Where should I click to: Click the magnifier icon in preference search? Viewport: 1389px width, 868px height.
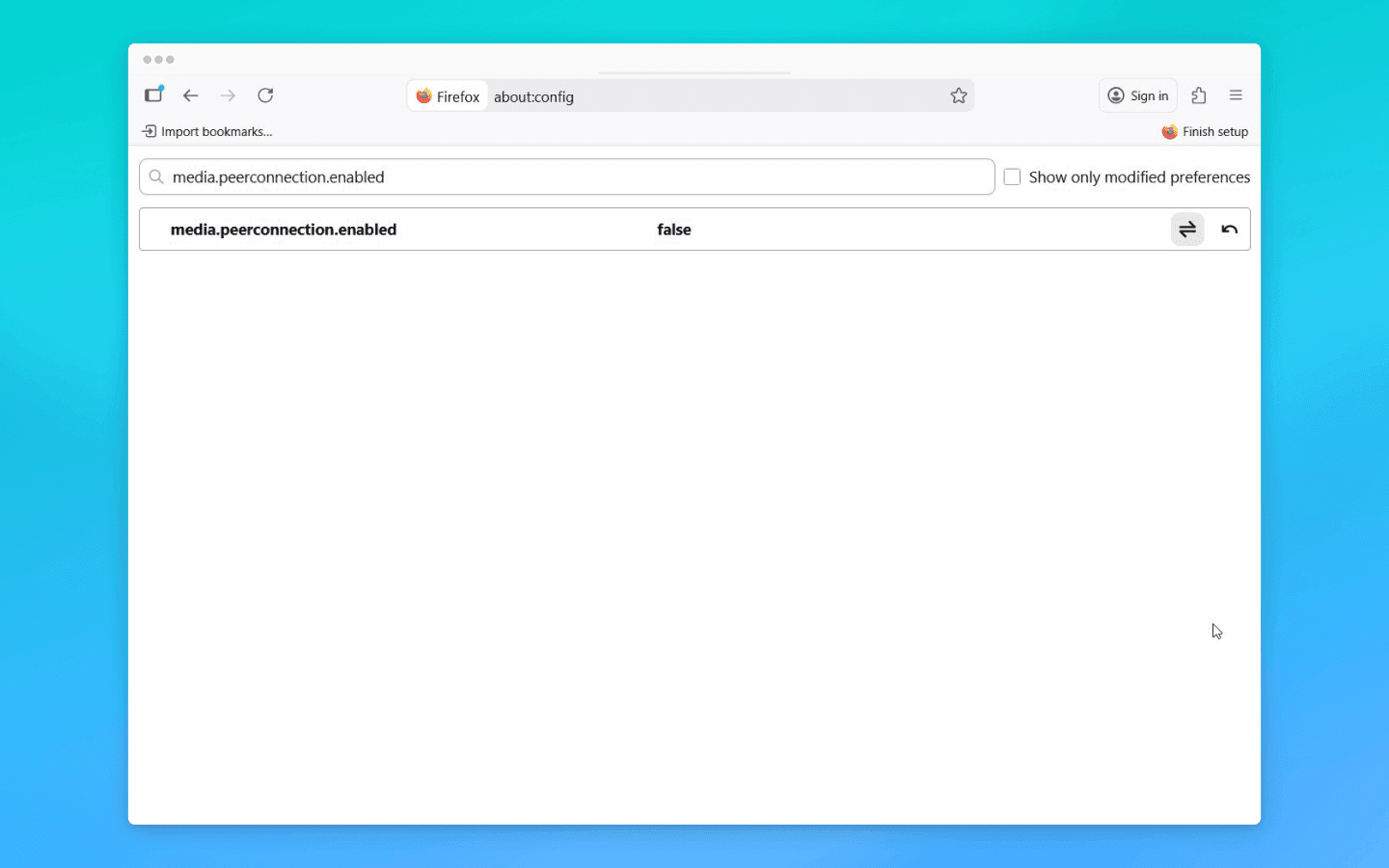[156, 176]
